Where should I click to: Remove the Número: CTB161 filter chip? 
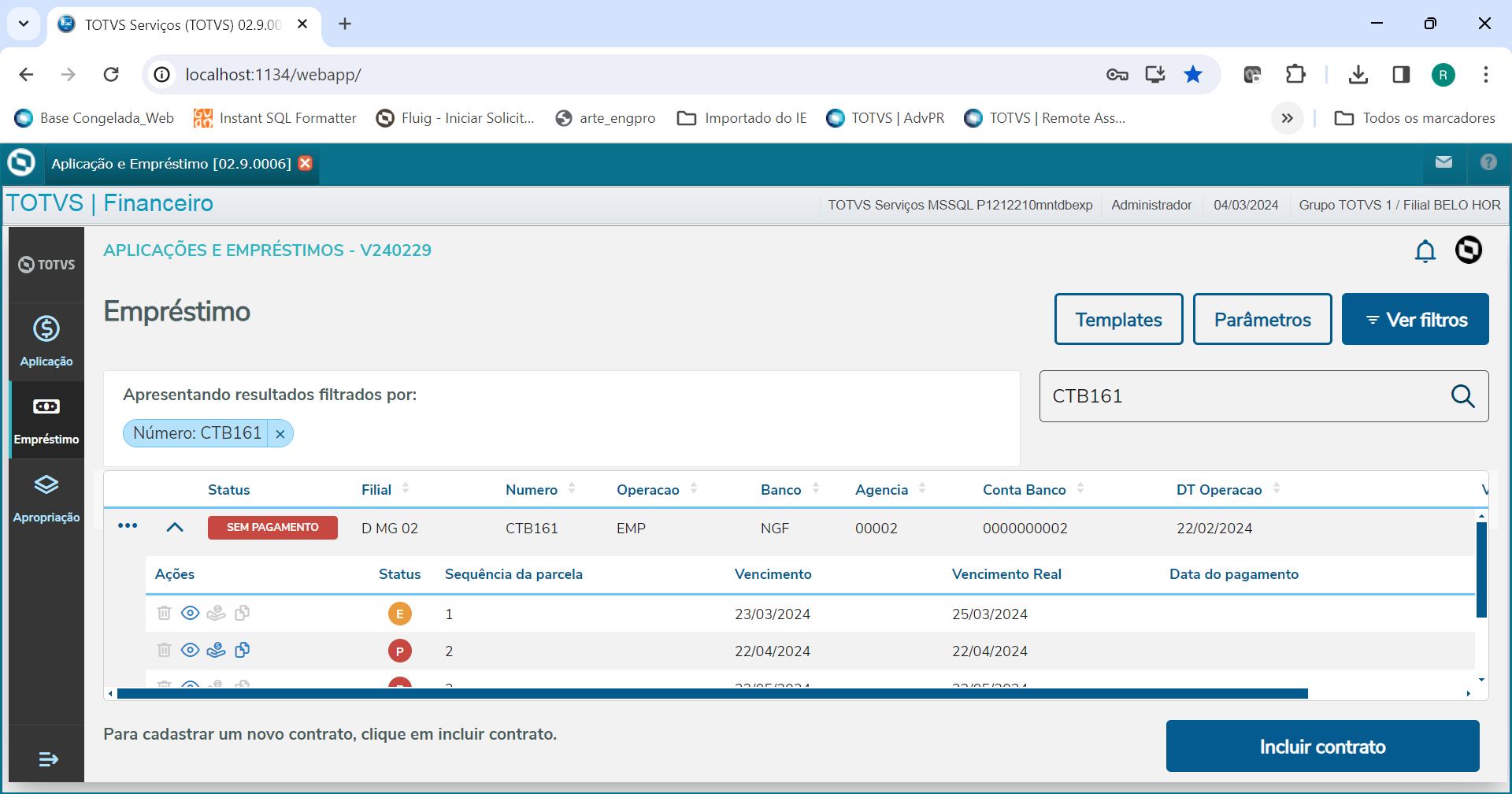pyautogui.click(x=280, y=433)
